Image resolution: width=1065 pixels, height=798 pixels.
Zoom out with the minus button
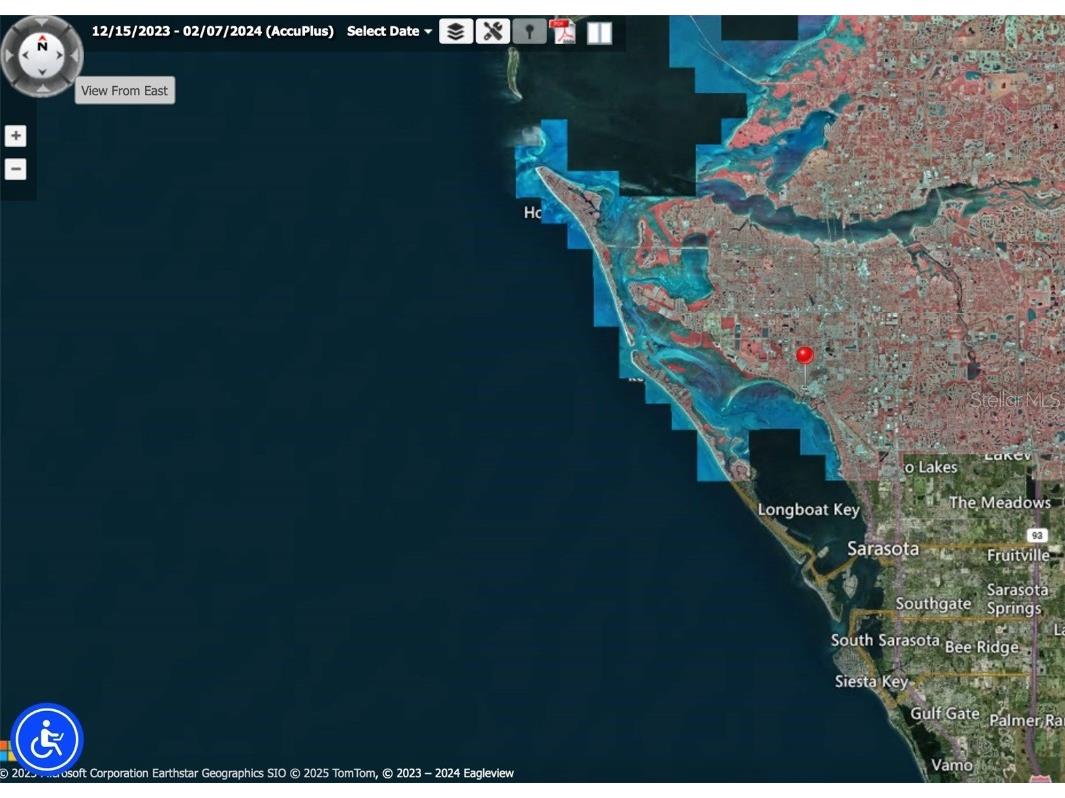(16, 169)
